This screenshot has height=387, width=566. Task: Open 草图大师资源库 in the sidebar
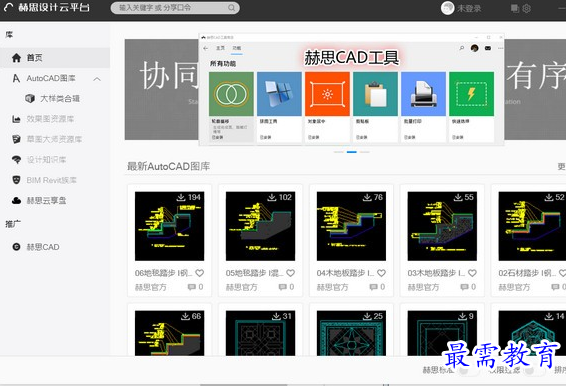55,139
